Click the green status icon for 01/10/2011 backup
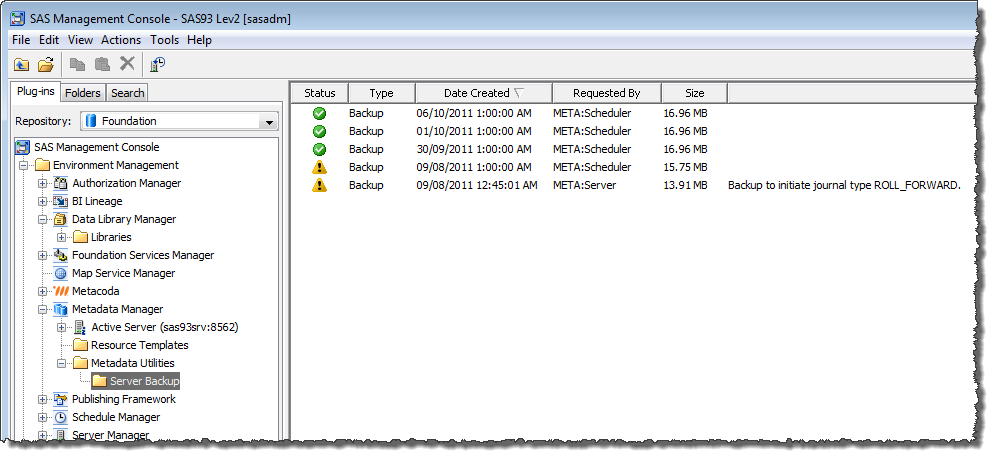 point(320,132)
